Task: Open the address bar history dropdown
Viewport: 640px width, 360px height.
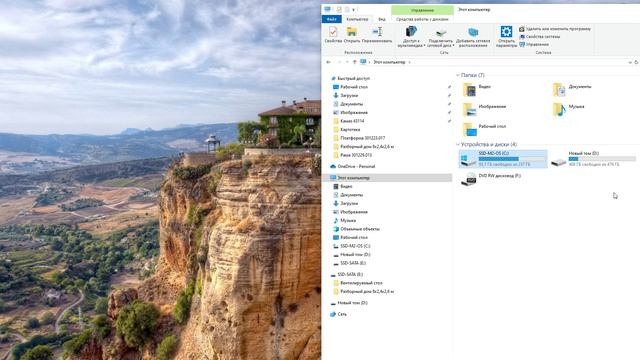Action: click(x=630, y=62)
